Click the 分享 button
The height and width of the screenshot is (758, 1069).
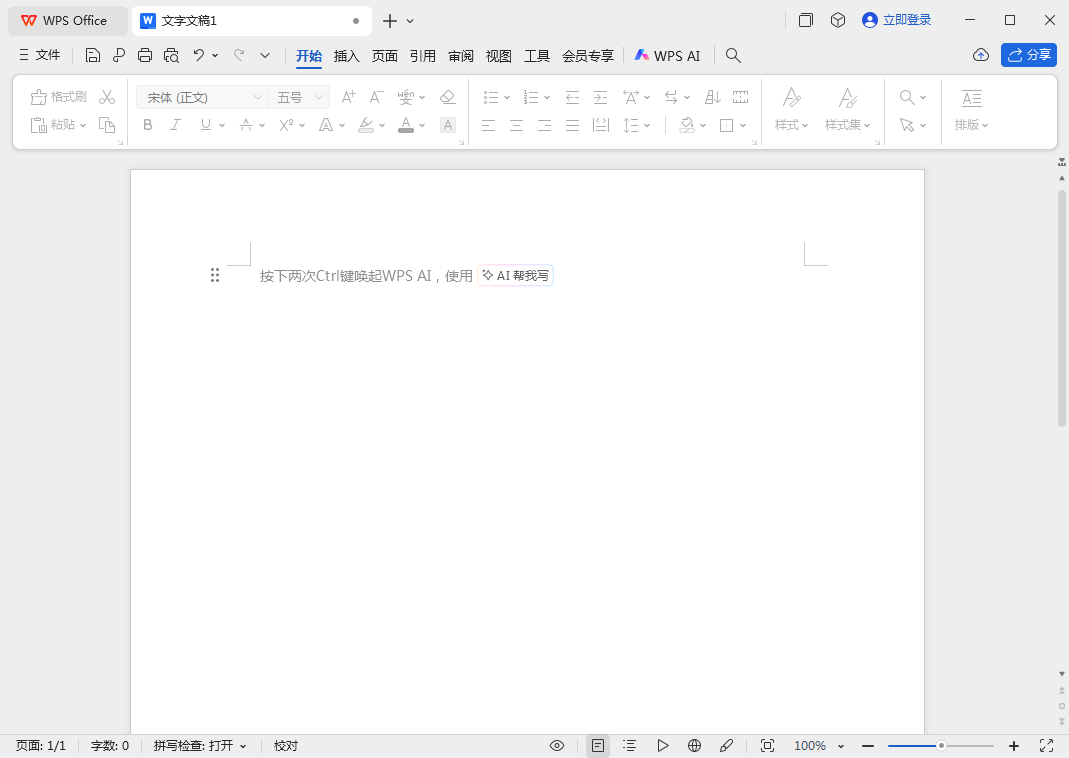tap(1029, 55)
